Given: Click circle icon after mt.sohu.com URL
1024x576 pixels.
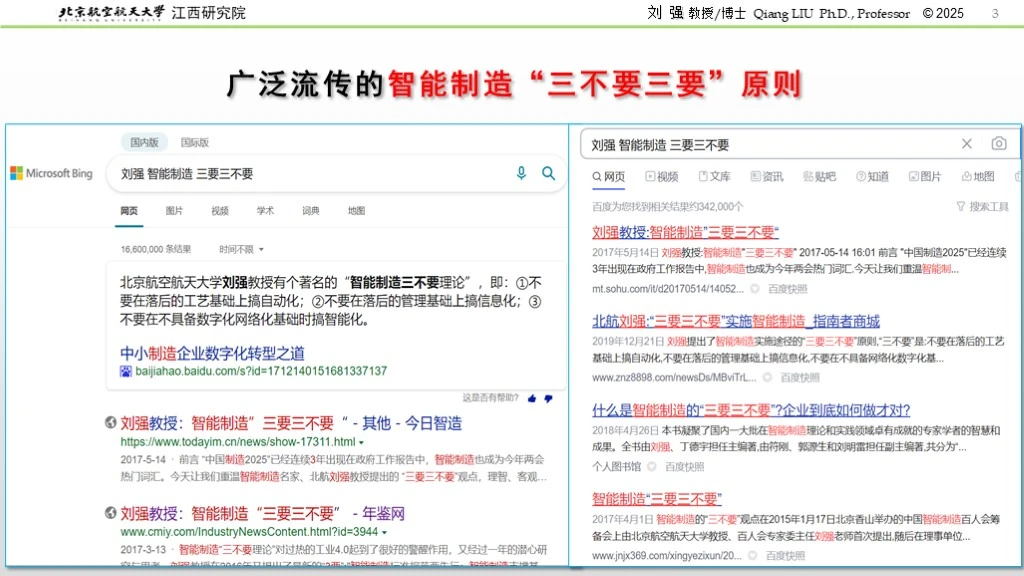Looking at the screenshot, I should click(755, 289).
